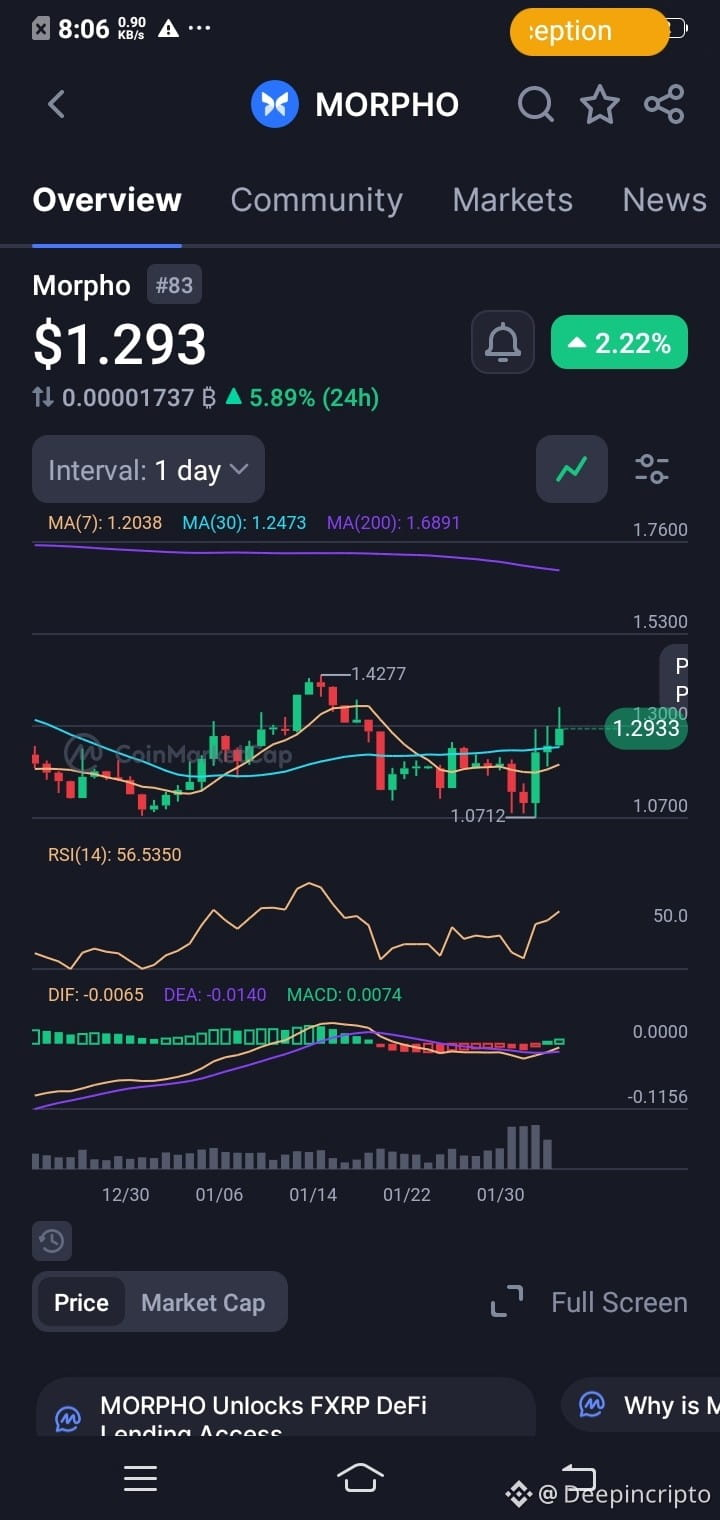Screen dimensions: 720x1520
Task: Tap the MA(7): 1.2038 label
Action: click(x=105, y=522)
